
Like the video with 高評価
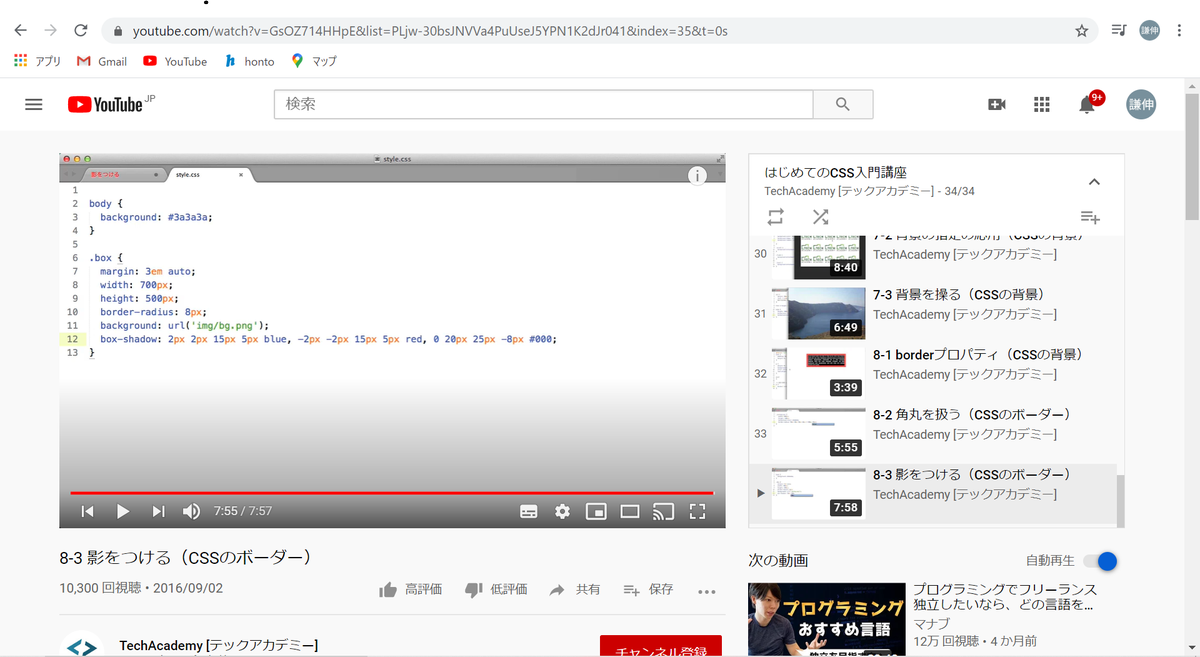(410, 590)
